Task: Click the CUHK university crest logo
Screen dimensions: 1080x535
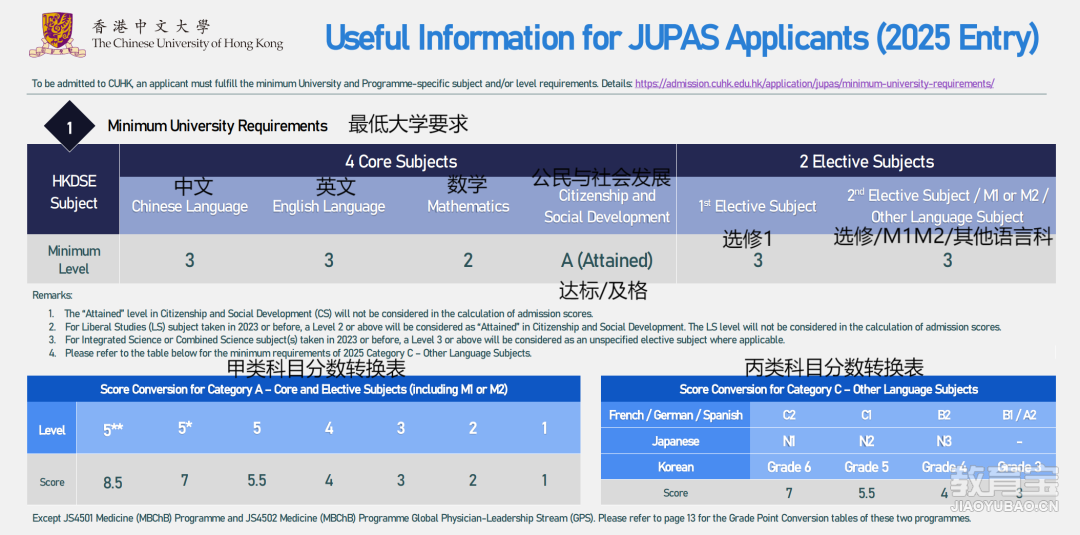Action: (x=57, y=35)
